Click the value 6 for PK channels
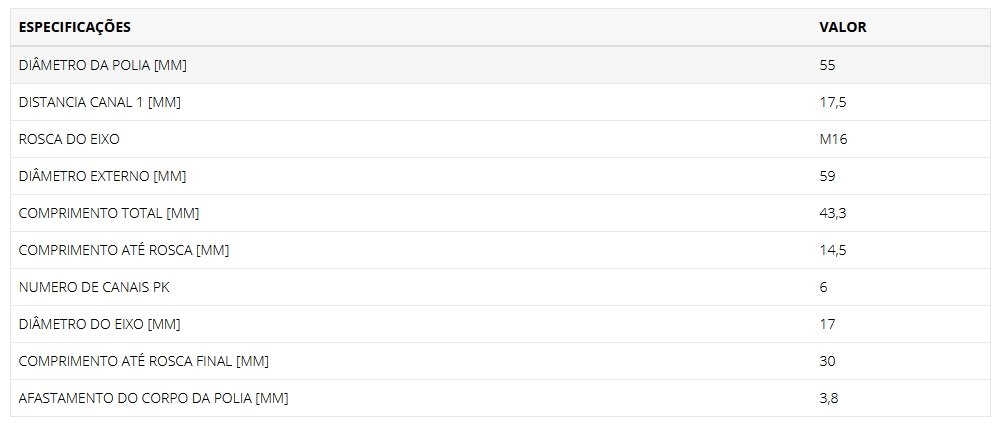Image resolution: width=1003 pixels, height=433 pixels. click(x=823, y=288)
